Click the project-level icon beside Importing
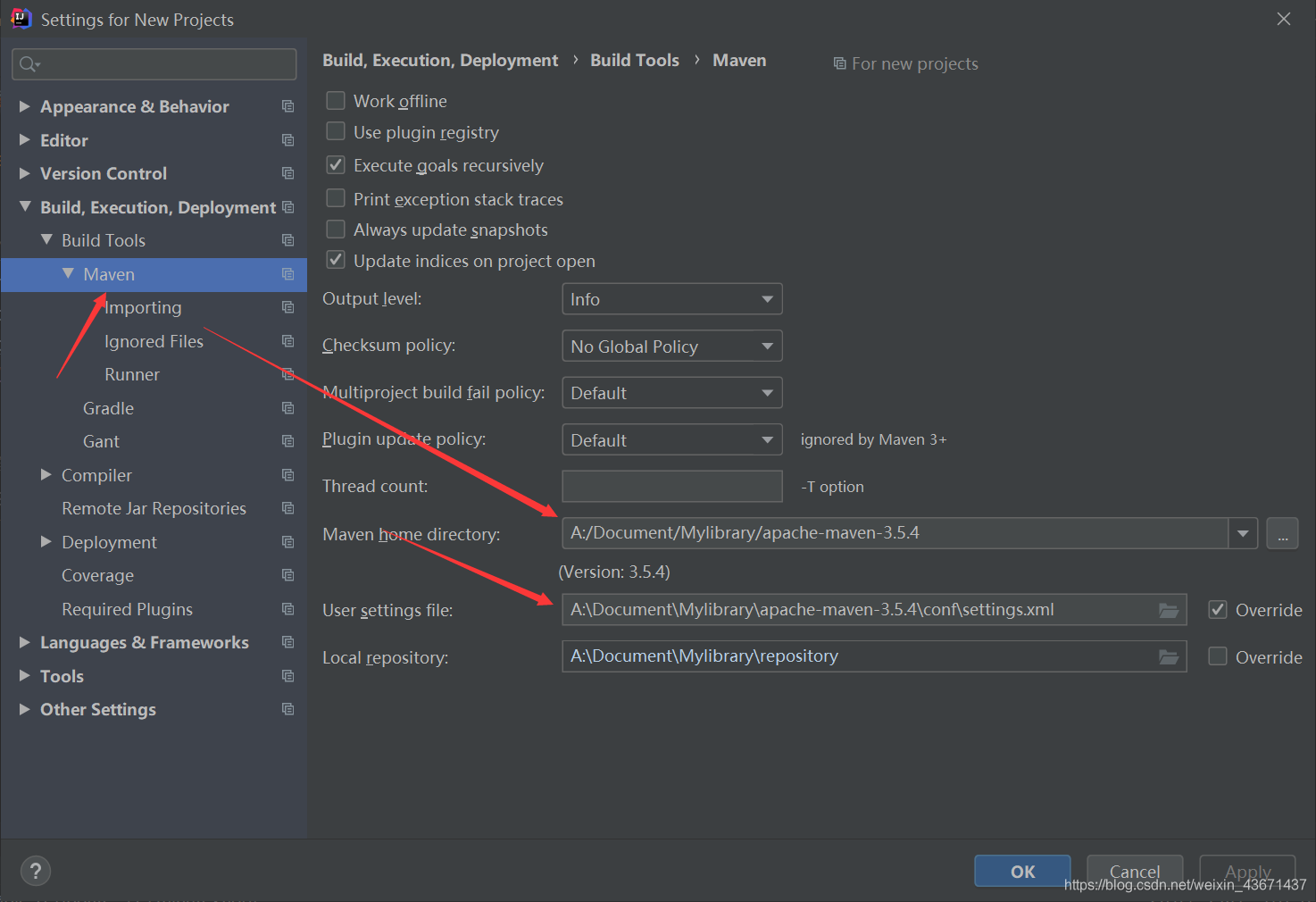 point(287,307)
